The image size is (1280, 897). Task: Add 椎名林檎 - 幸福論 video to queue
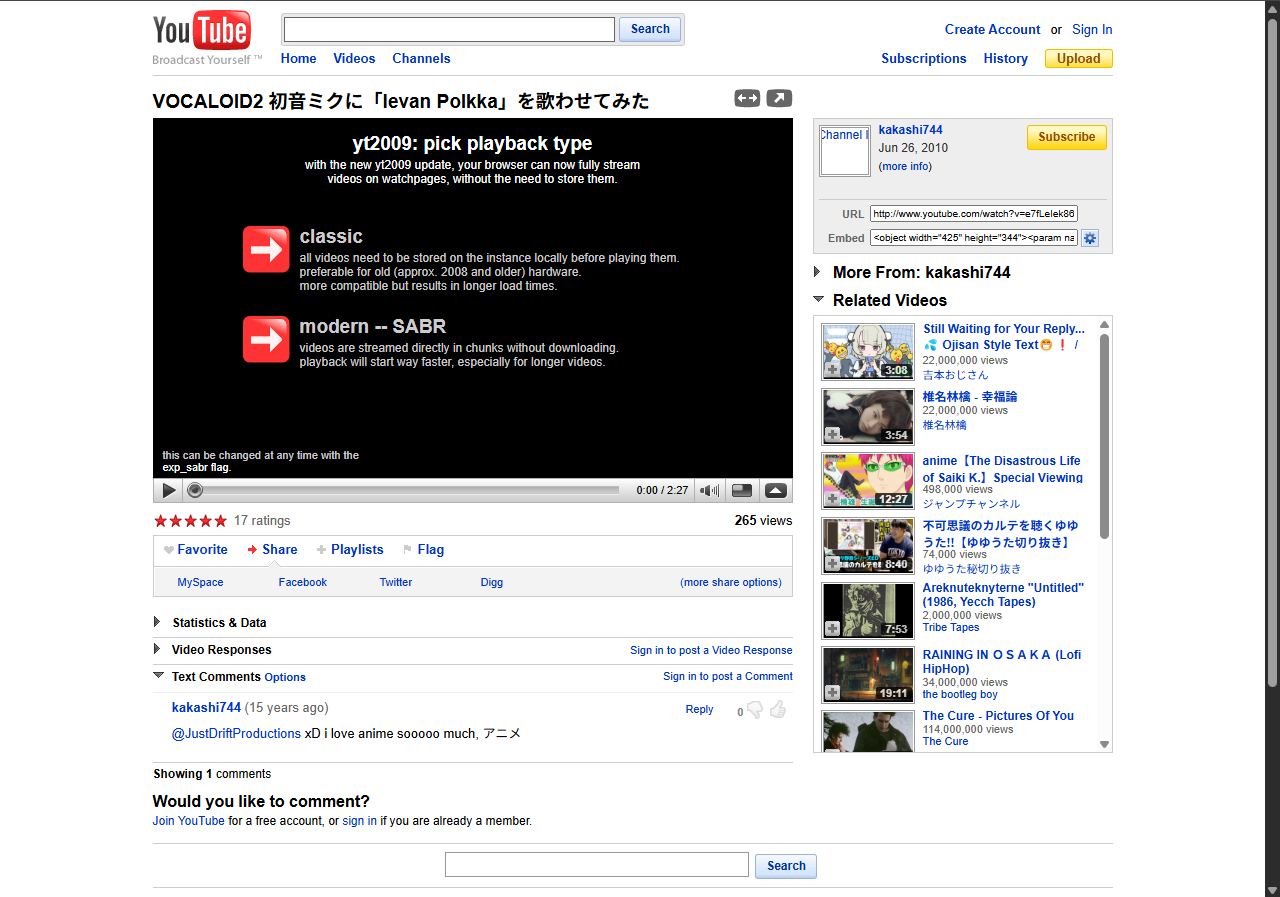pos(832,435)
